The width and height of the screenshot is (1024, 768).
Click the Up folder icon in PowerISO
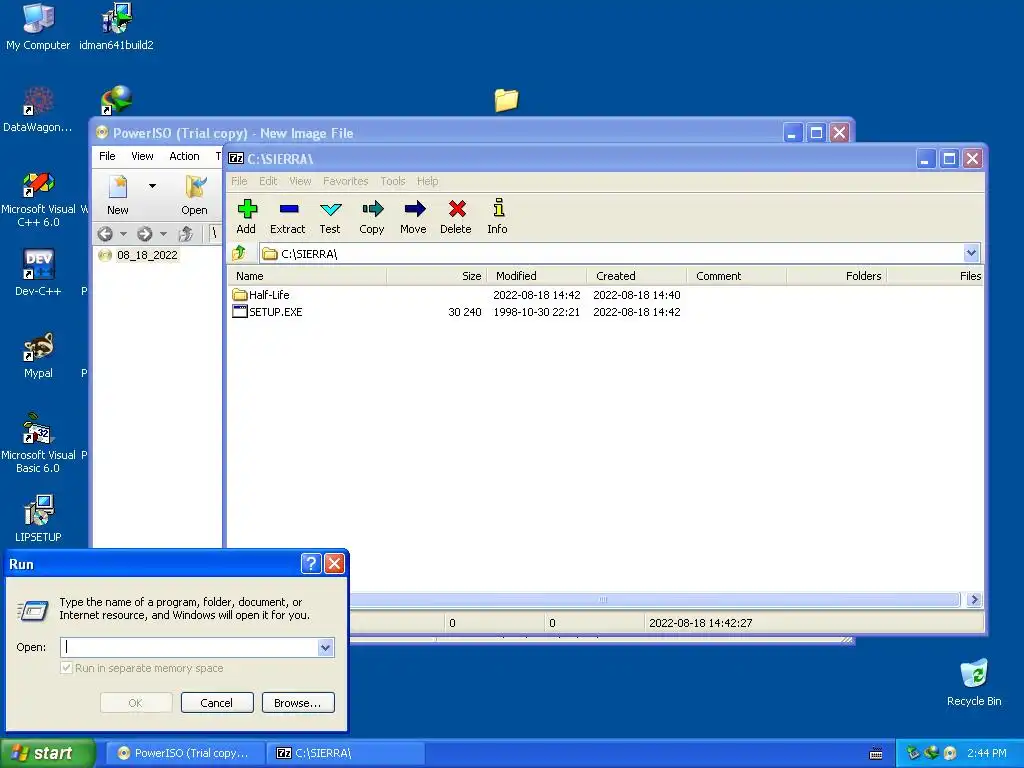pyautogui.click(x=185, y=233)
